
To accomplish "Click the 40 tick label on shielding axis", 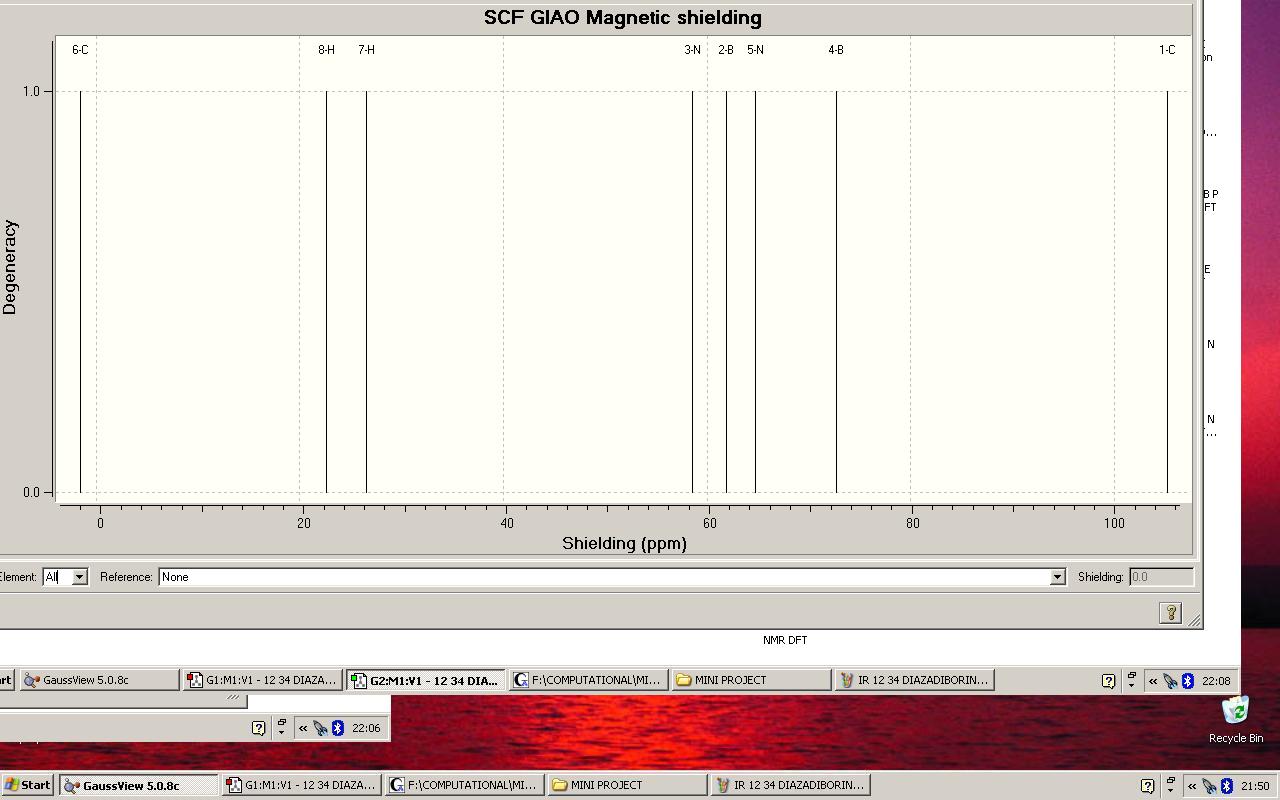I will click(x=507, y=523).
